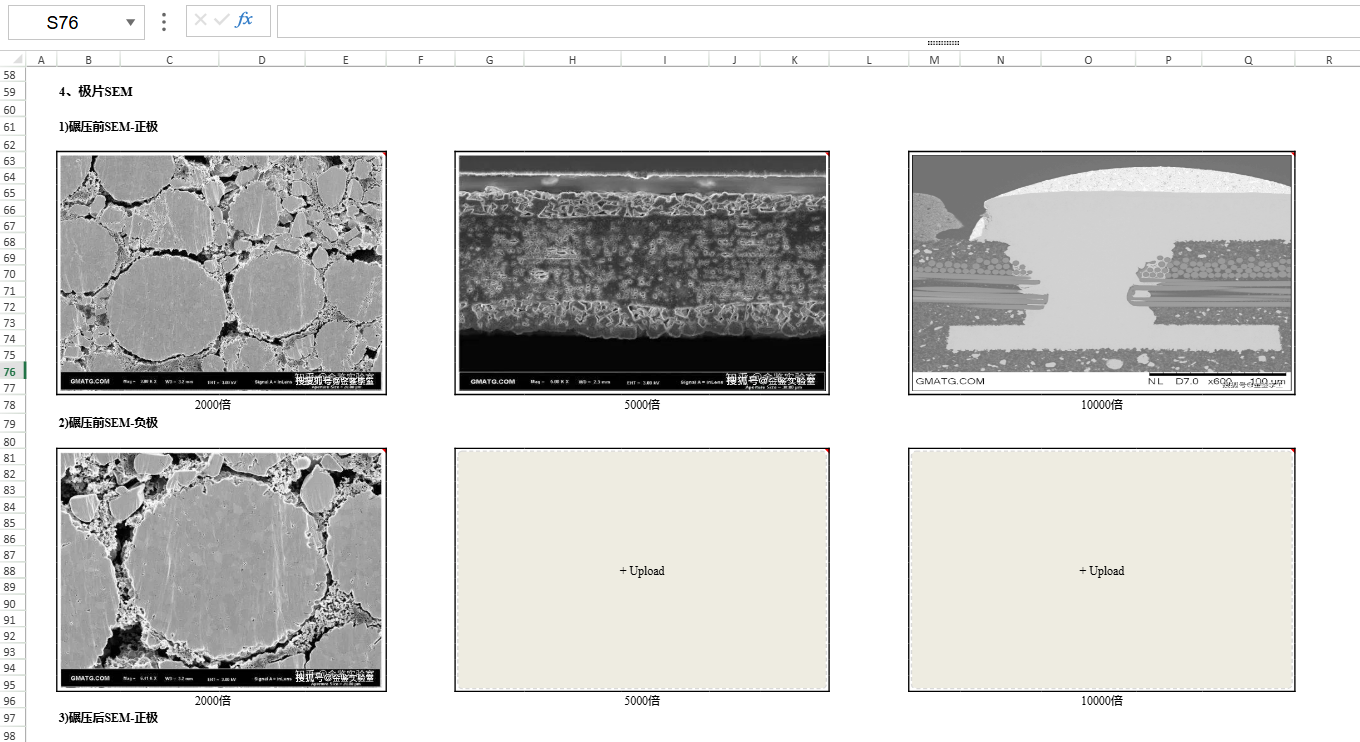Click inside the empty formula bar
1360x742 pixels.
(800, 22)
